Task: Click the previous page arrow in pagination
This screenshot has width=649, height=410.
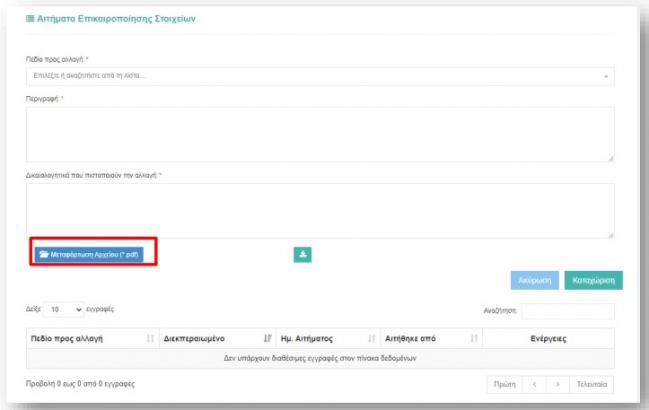Action: pyautogui.click(x=534, y=384)
